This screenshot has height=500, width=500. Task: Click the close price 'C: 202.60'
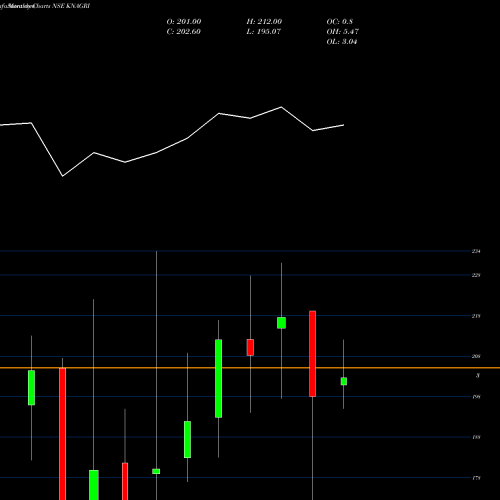[x=183, y=32]
